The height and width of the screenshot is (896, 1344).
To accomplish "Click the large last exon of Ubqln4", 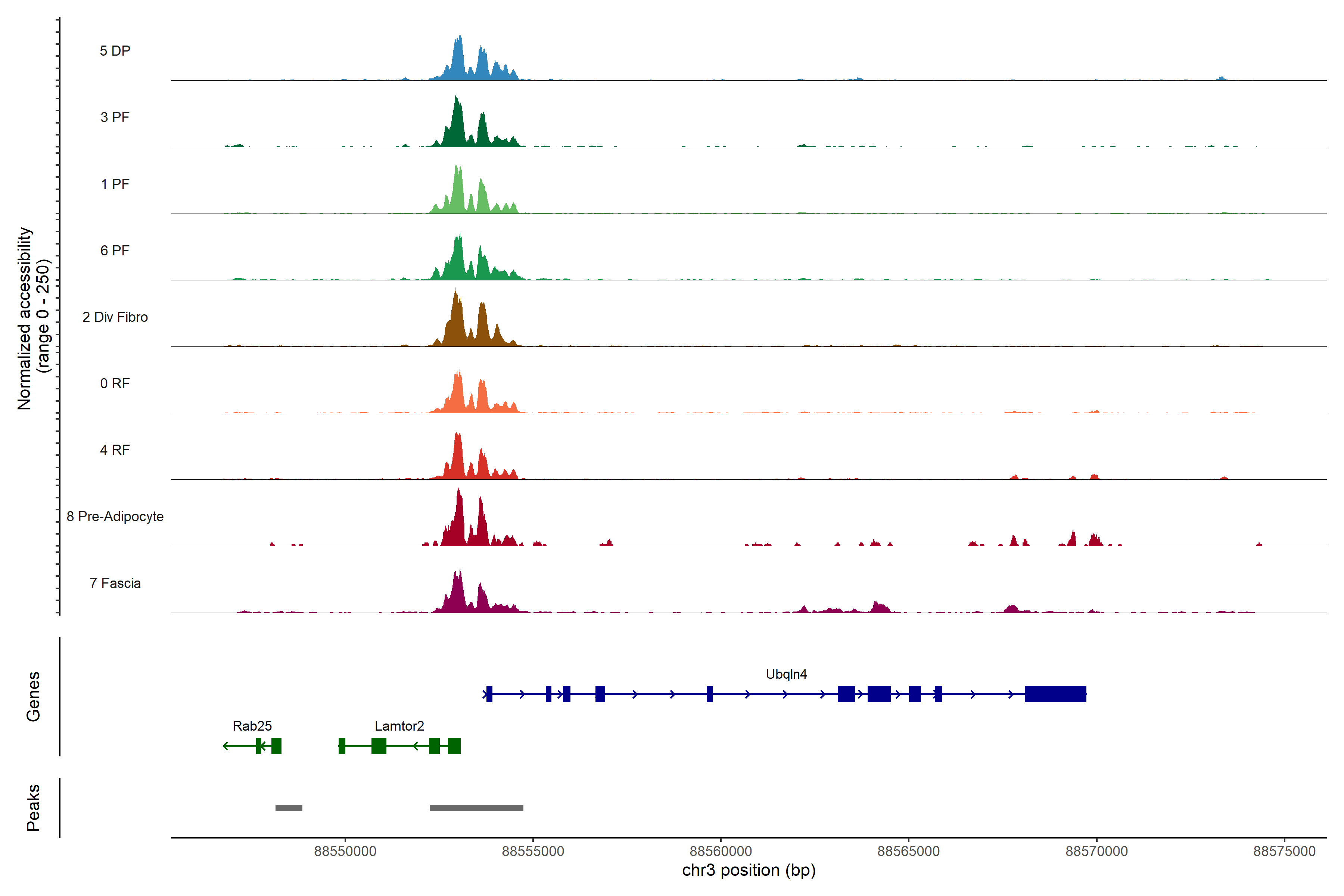I will pyautogui.click(x=1055, y=694).
